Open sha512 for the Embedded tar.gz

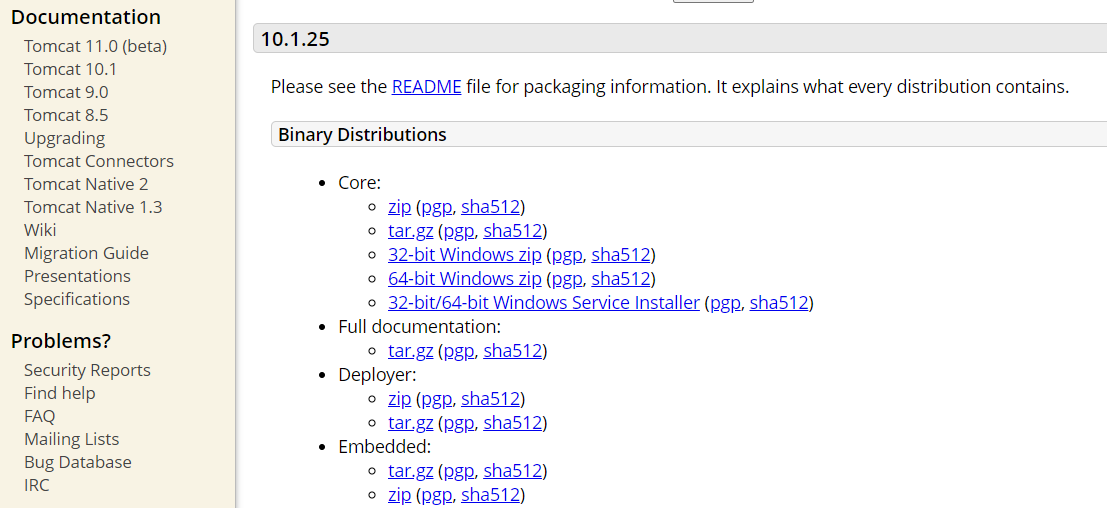coord(512,471)
